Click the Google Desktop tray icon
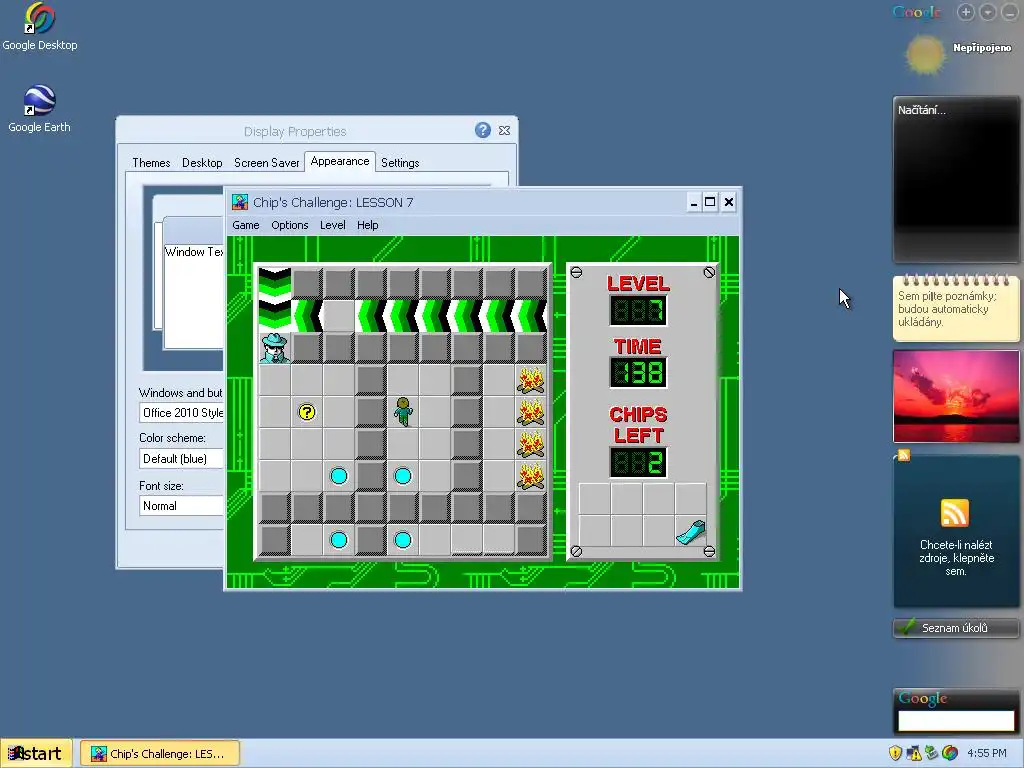This screenshot has width=1024, height=768. click(950, 753)
